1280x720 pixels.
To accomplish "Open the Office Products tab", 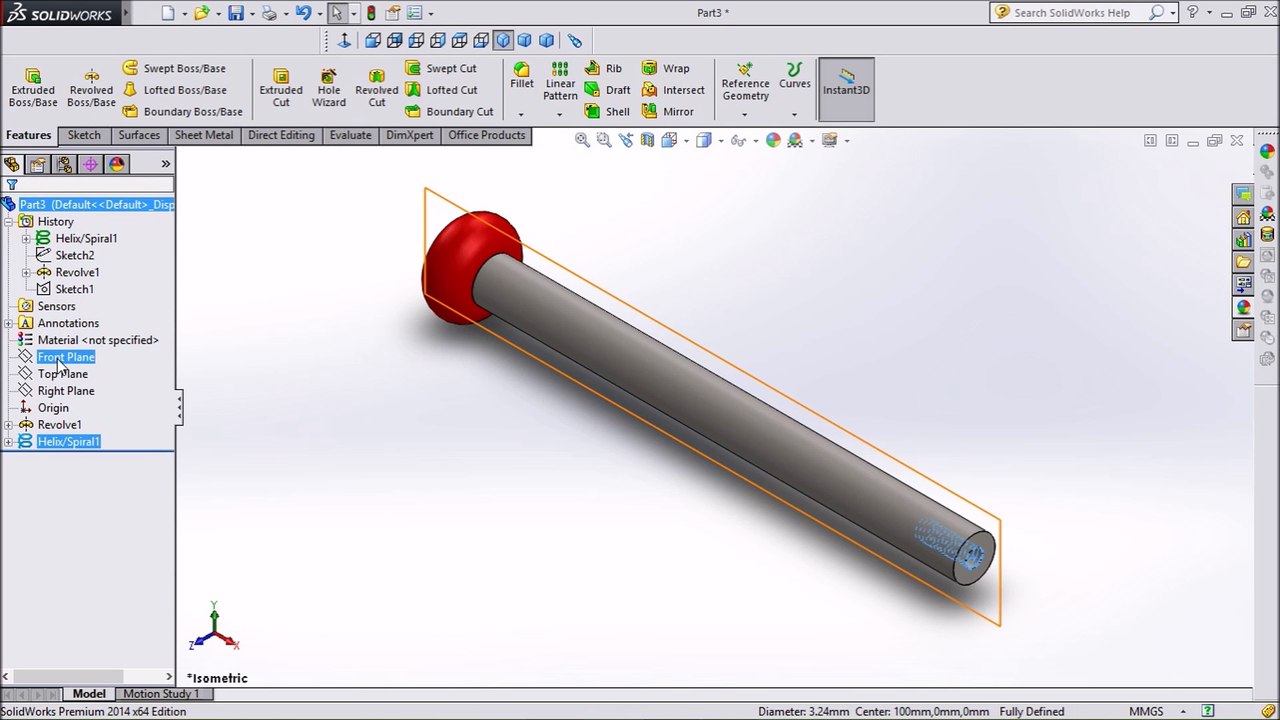I will (x=487, y=136).
